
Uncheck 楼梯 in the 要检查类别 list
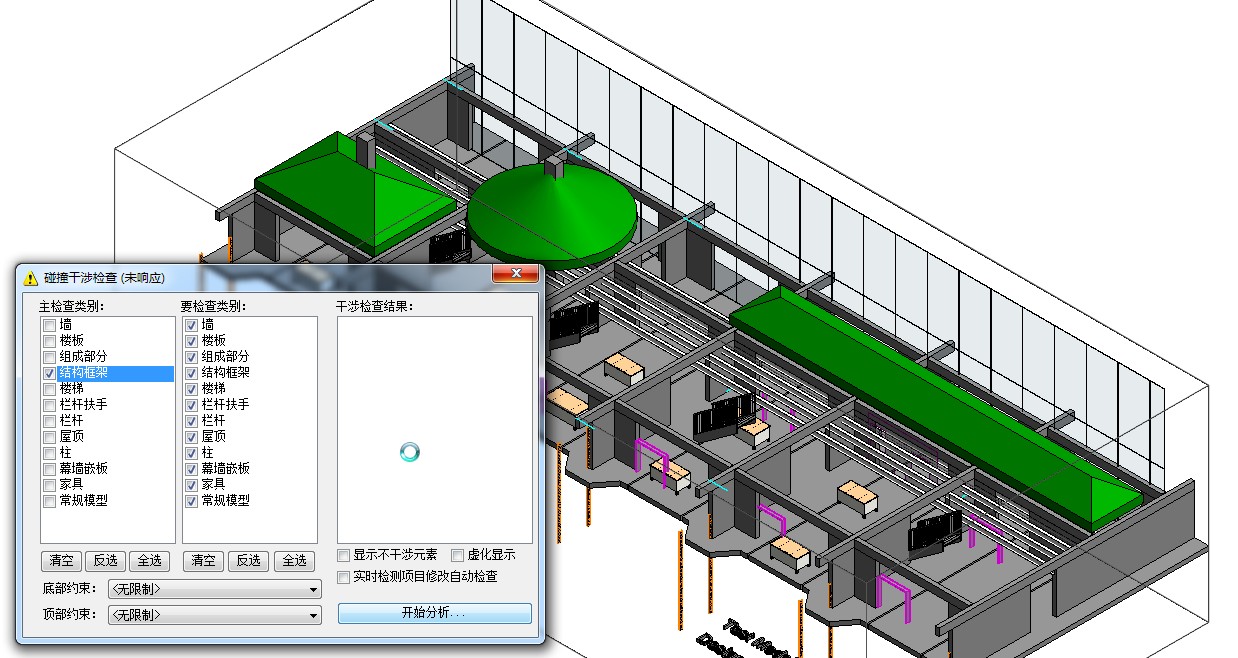point(192,389)
